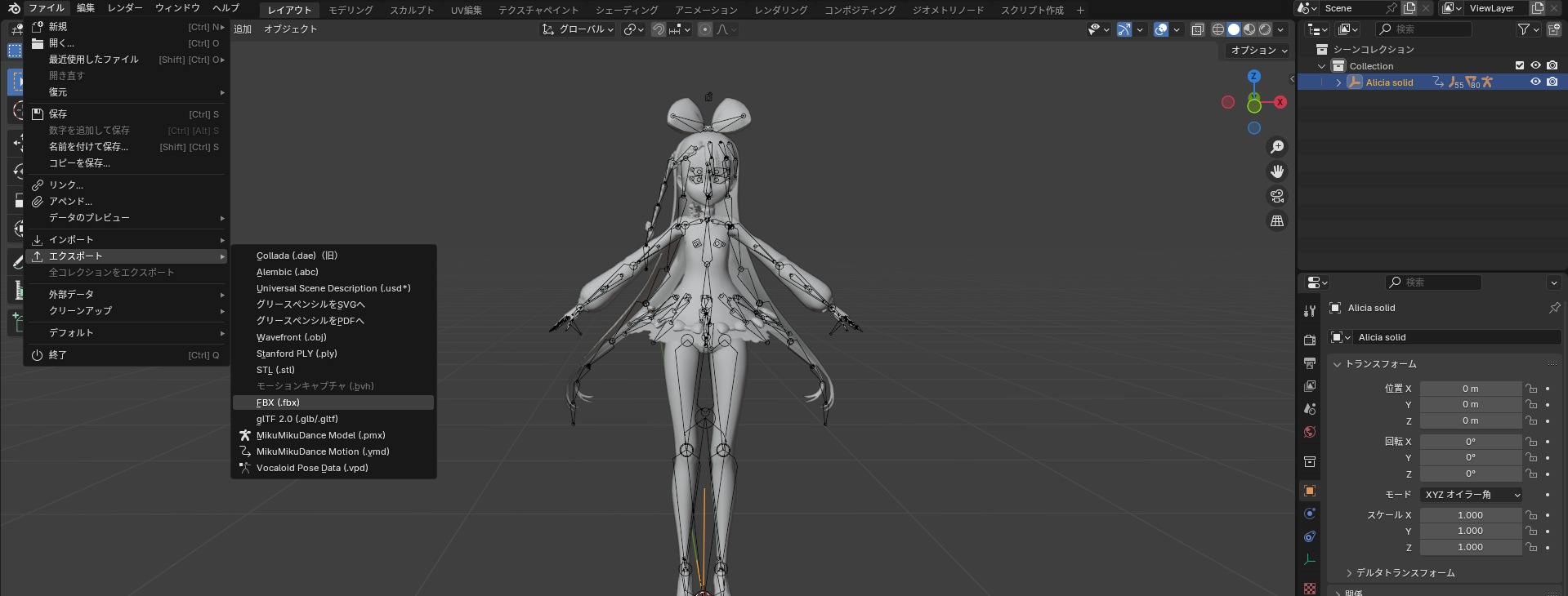Open XYZ オイラー角 rotation mode dropdown
Image resolution: width=1568 pixels, height=596 pixels.
pos(1472,495)
